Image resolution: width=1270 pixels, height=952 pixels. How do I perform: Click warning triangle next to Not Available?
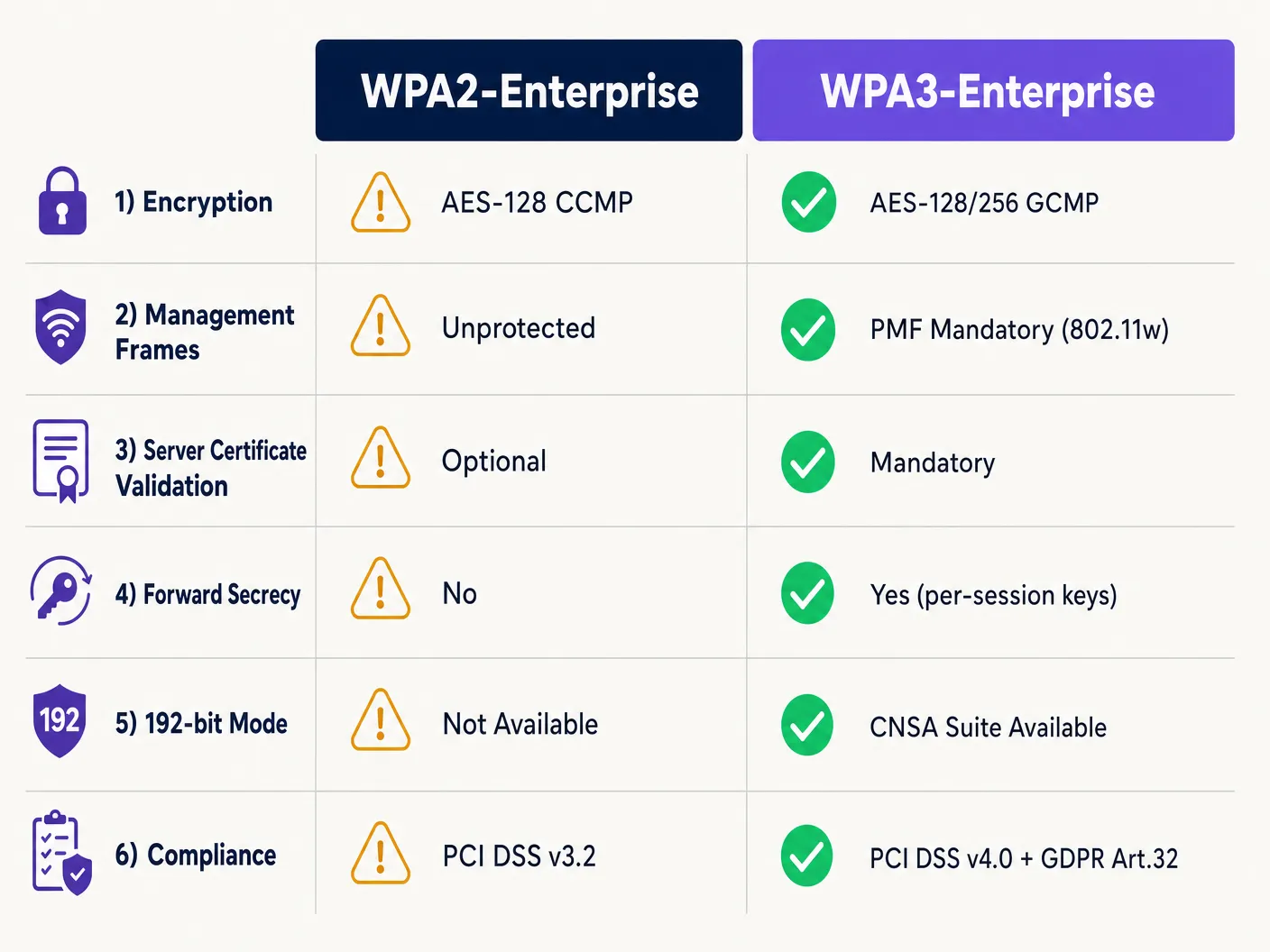click(x=381, y=720)
